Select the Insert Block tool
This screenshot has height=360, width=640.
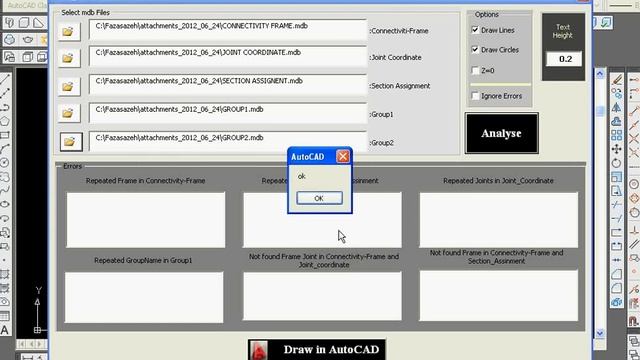5,233
